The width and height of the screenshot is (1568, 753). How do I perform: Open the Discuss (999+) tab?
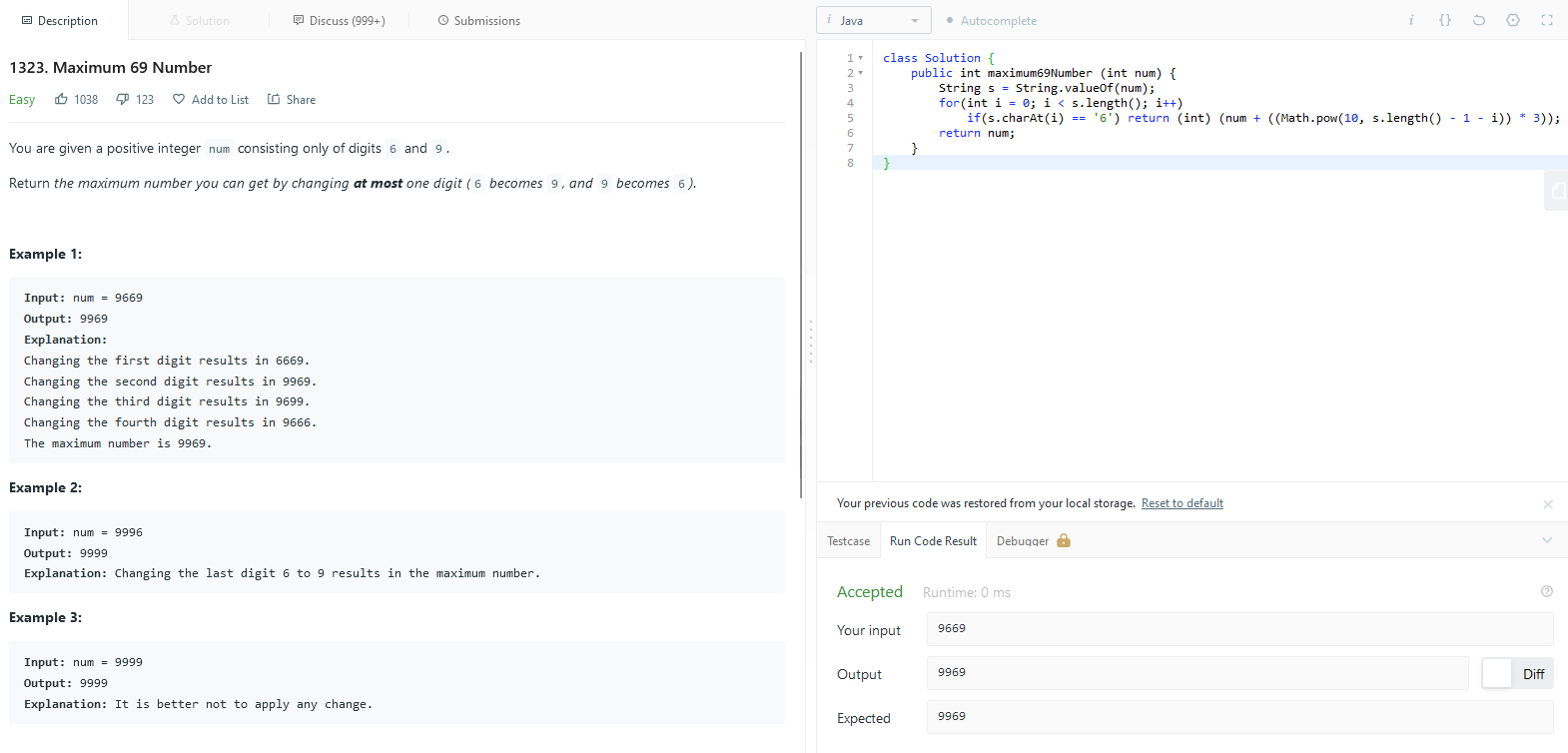pyautogui.click(x=339, y=20)
